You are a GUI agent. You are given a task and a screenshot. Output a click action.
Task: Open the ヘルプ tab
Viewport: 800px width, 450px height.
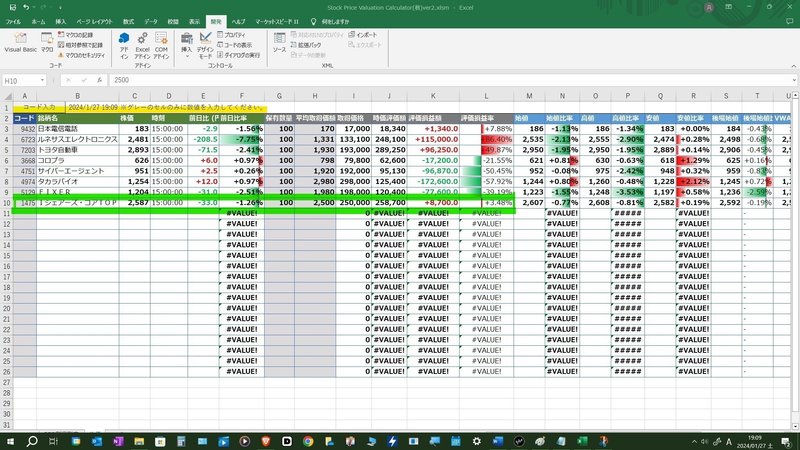tap(238, 21)
